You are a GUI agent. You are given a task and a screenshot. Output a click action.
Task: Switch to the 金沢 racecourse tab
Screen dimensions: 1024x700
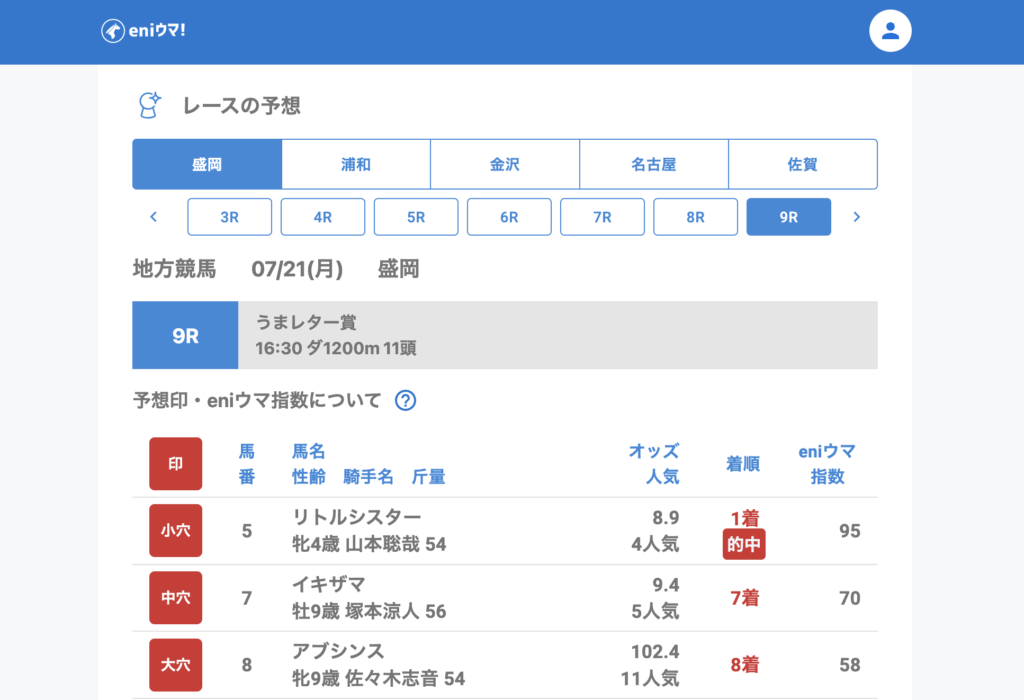tap(505, 164)
